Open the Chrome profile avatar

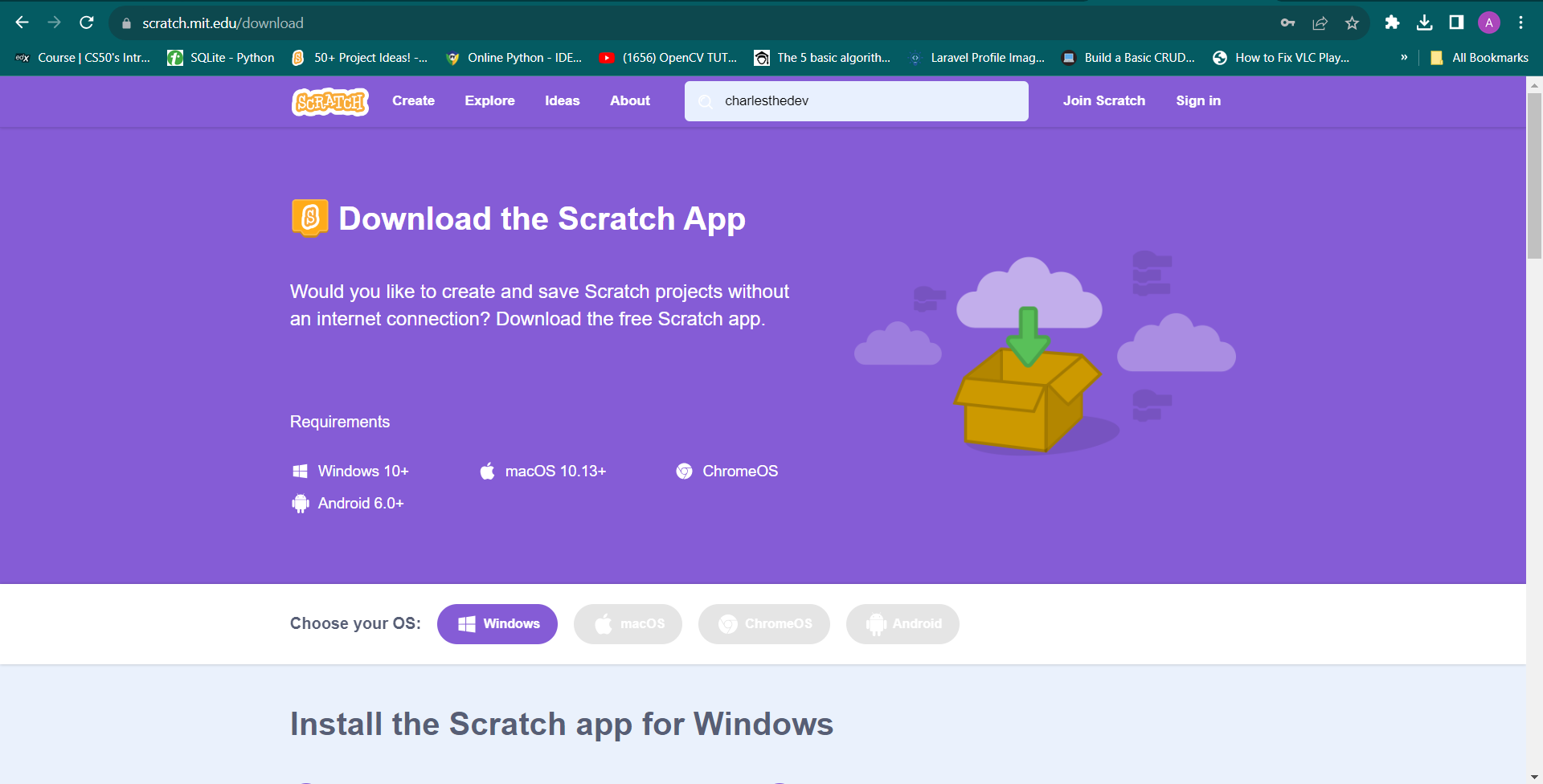pyautogui.click(x=1488, y=22)
